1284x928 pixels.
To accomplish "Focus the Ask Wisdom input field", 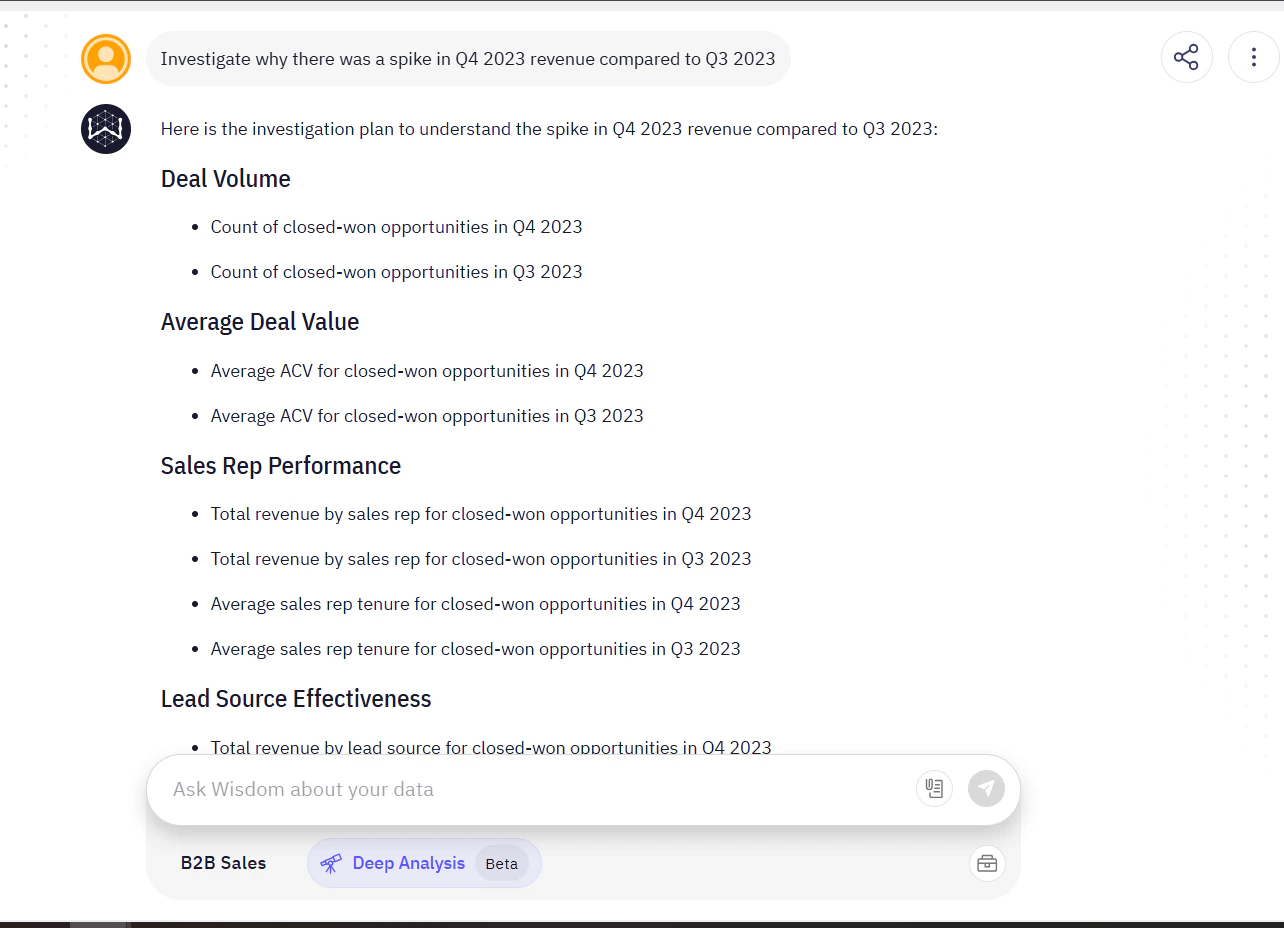I will pyautogui.click(x=530, y=789).
